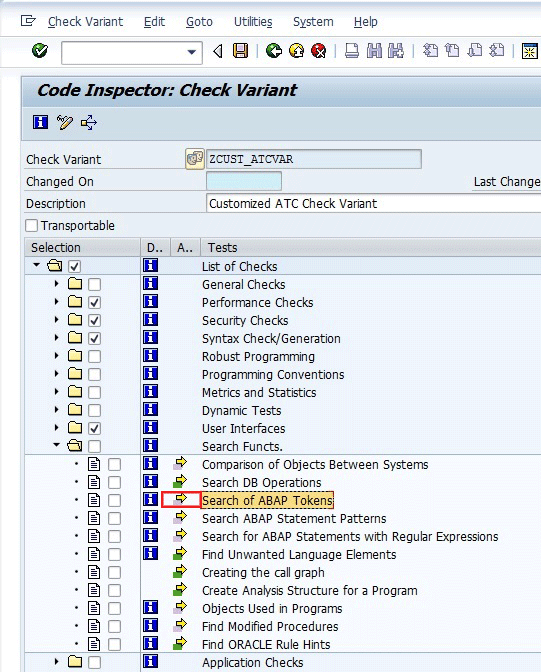541x672 pixels.
Task: Open the Goto menu
Action: click(x=199, y=21)
